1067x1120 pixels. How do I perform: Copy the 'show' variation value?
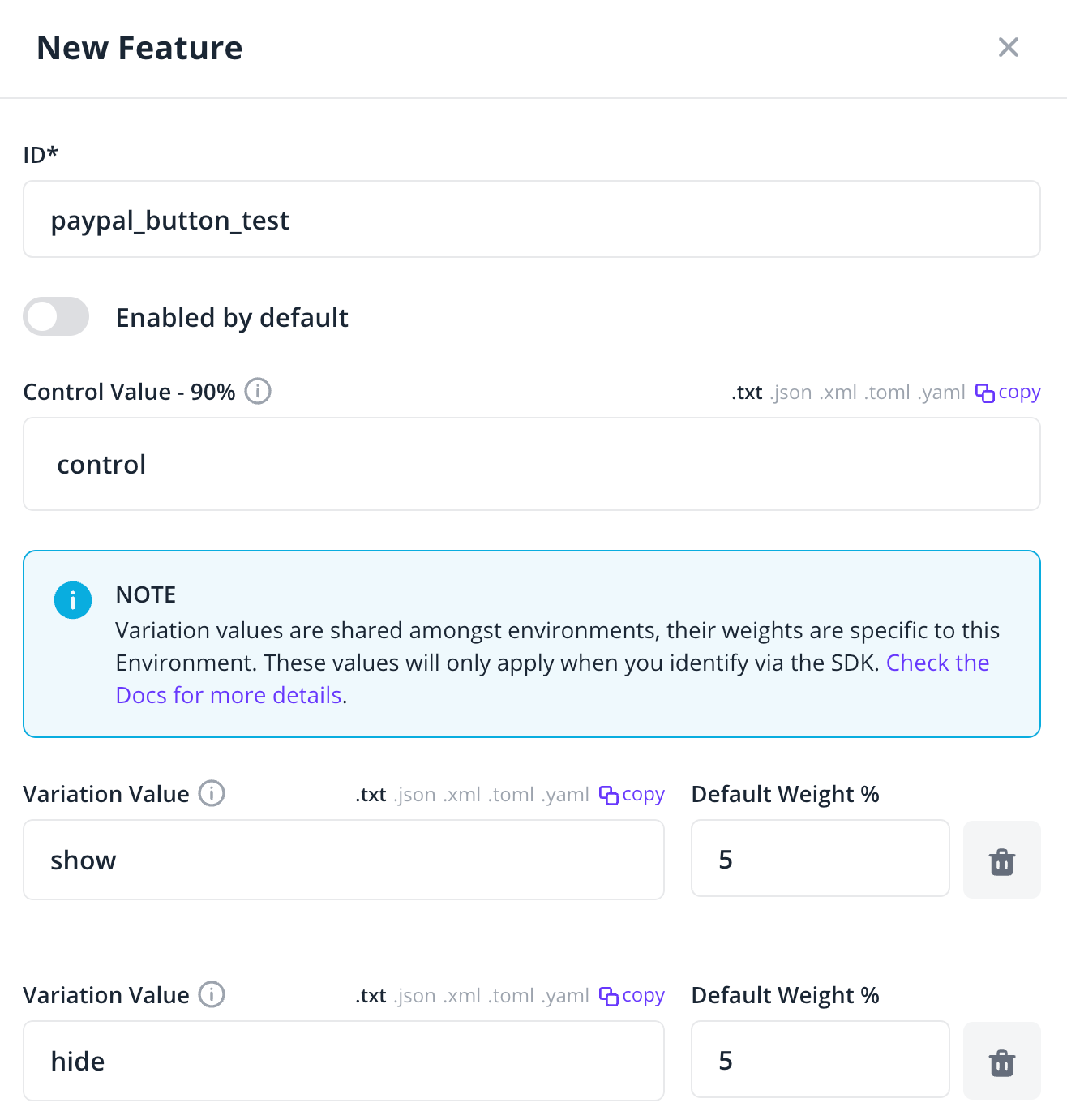click(x=632, y=795)
